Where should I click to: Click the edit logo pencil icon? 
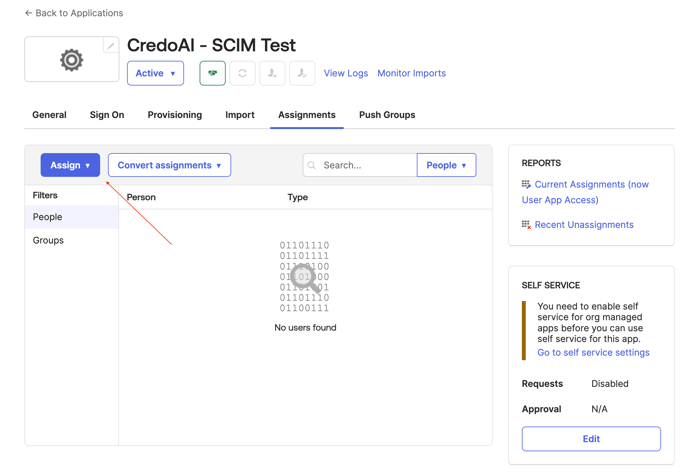111,46
